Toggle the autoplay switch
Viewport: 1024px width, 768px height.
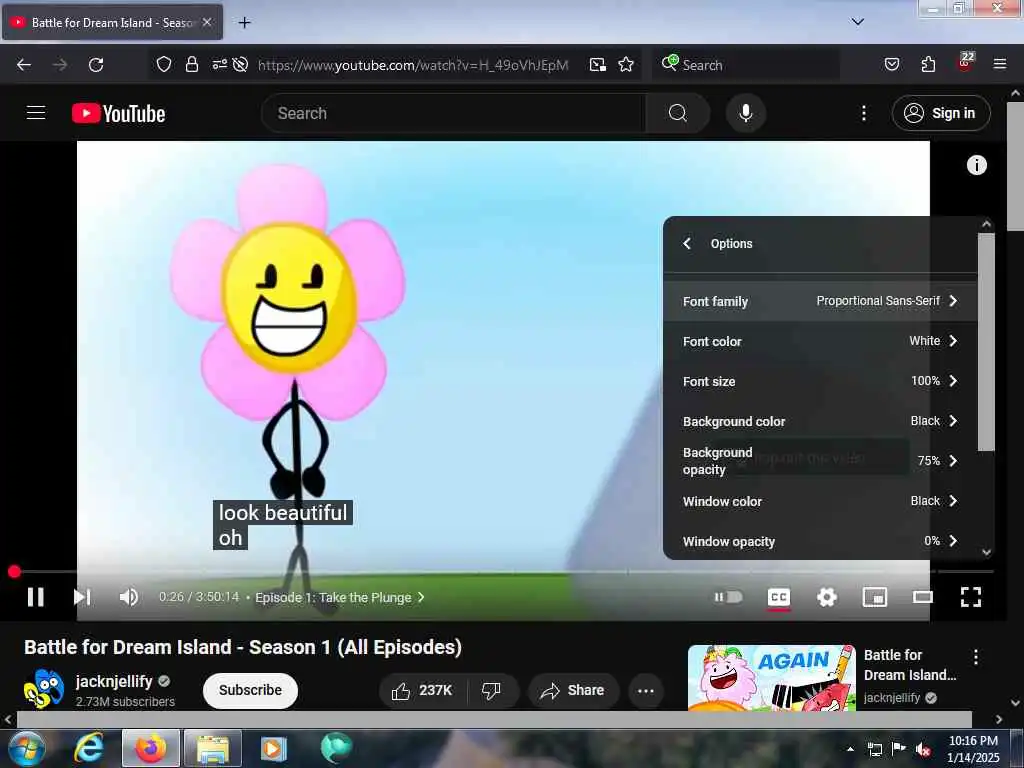coord(728,597)
